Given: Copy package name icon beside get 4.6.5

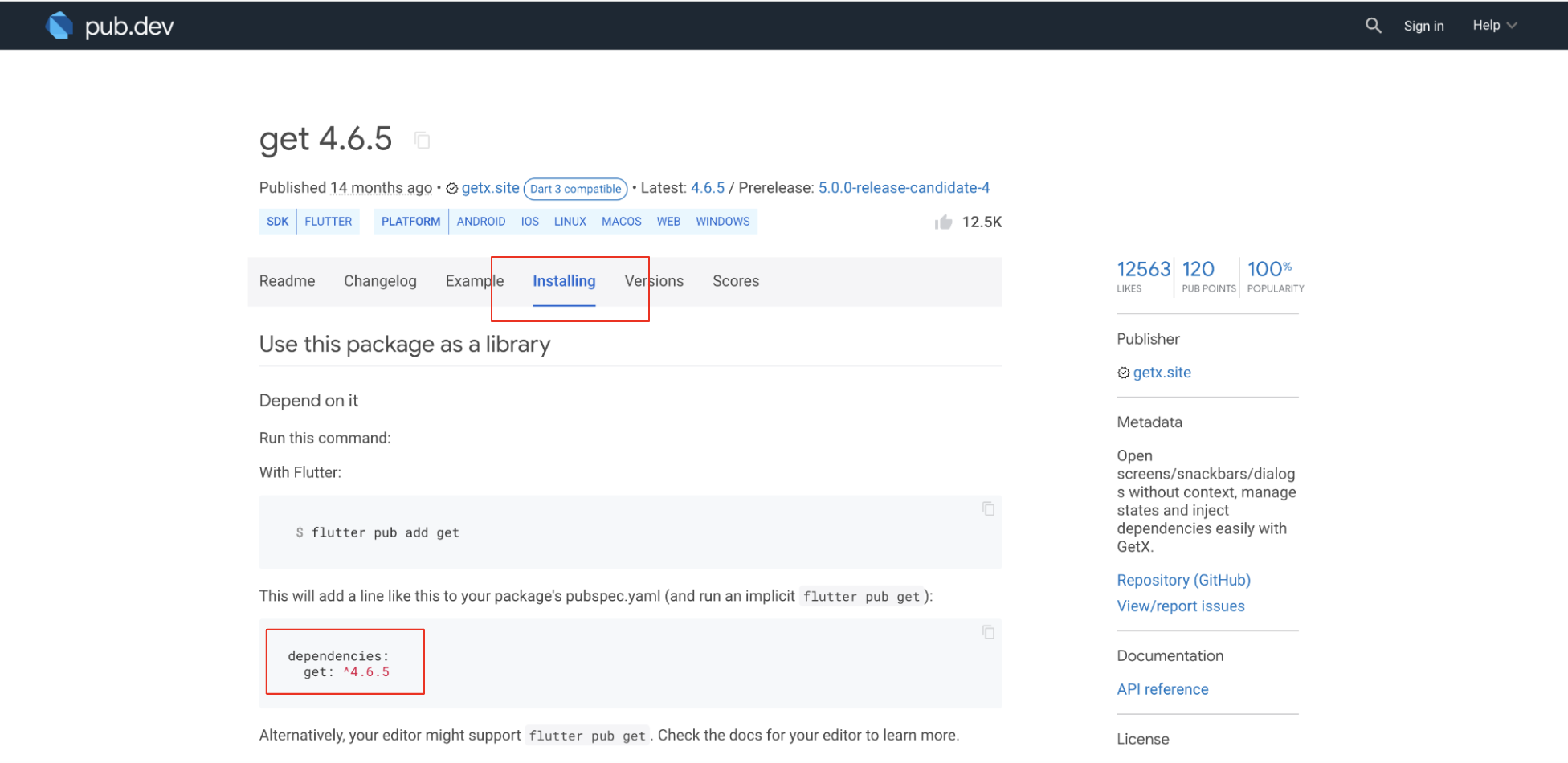Looking at the screenshot, I should (422, 140).
